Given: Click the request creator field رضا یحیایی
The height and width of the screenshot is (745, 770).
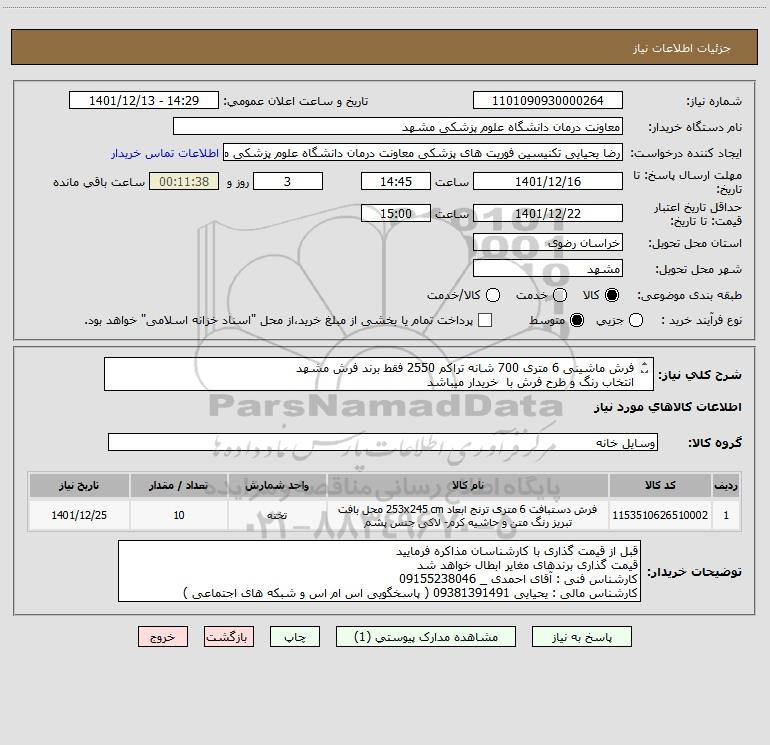Looking at the screenshot, I should 423,153.
